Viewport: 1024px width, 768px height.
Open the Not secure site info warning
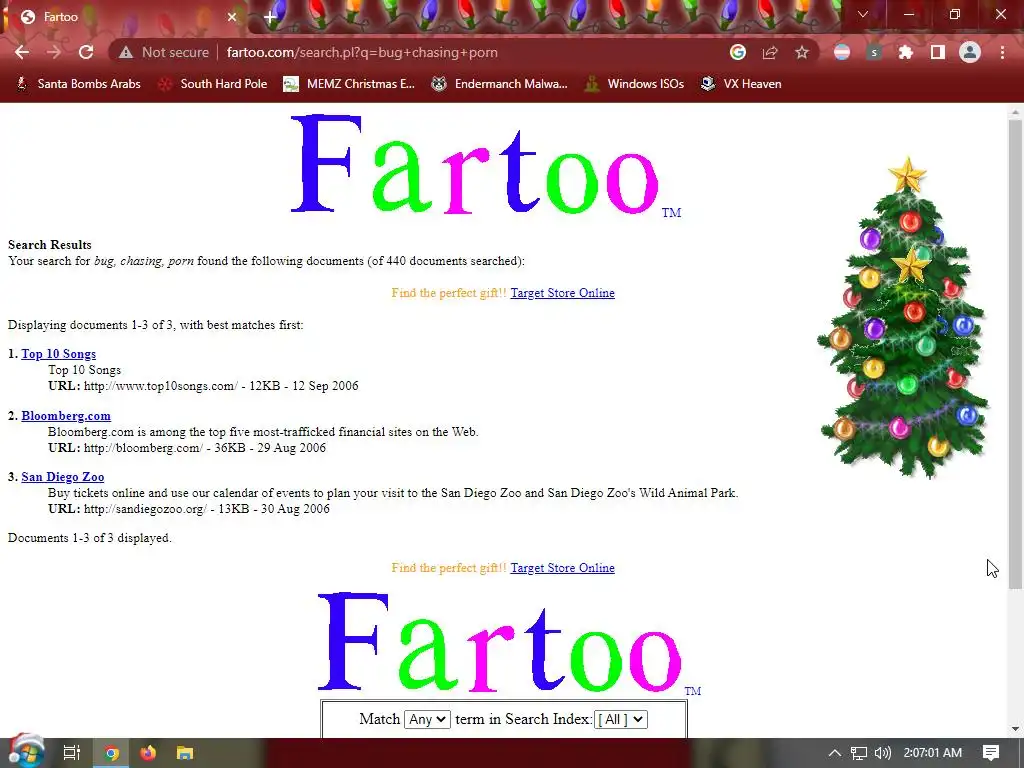163,52
